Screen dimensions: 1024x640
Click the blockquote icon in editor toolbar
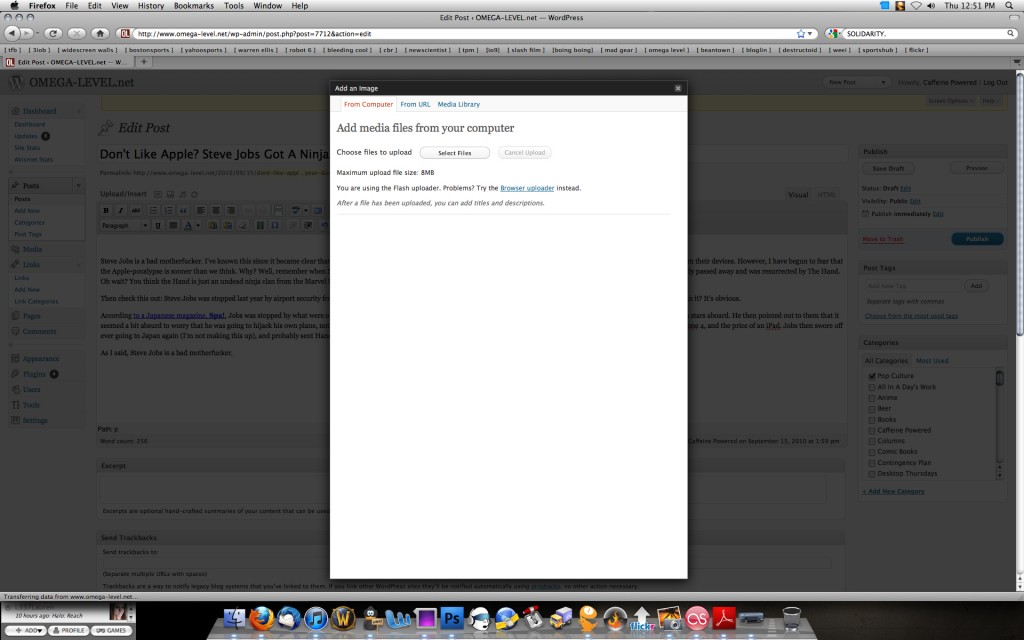point(184,210)
